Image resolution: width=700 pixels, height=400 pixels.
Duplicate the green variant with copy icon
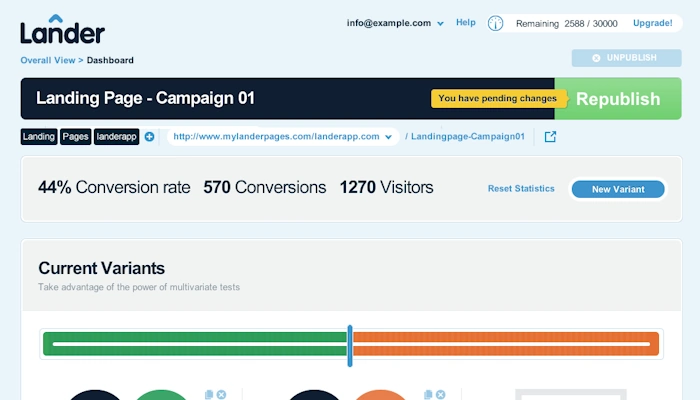coord(208,395)
